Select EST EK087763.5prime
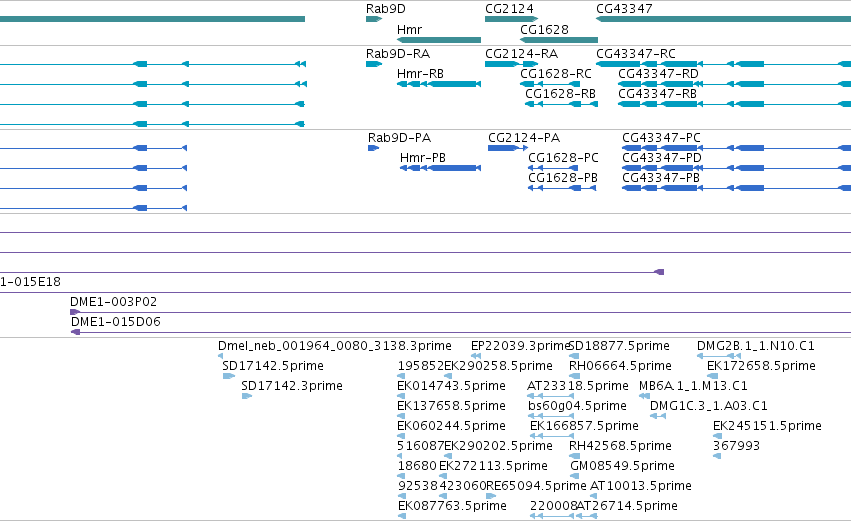Image resolution: width=851 pixels, height=521 pixels. tap(452, 506)
